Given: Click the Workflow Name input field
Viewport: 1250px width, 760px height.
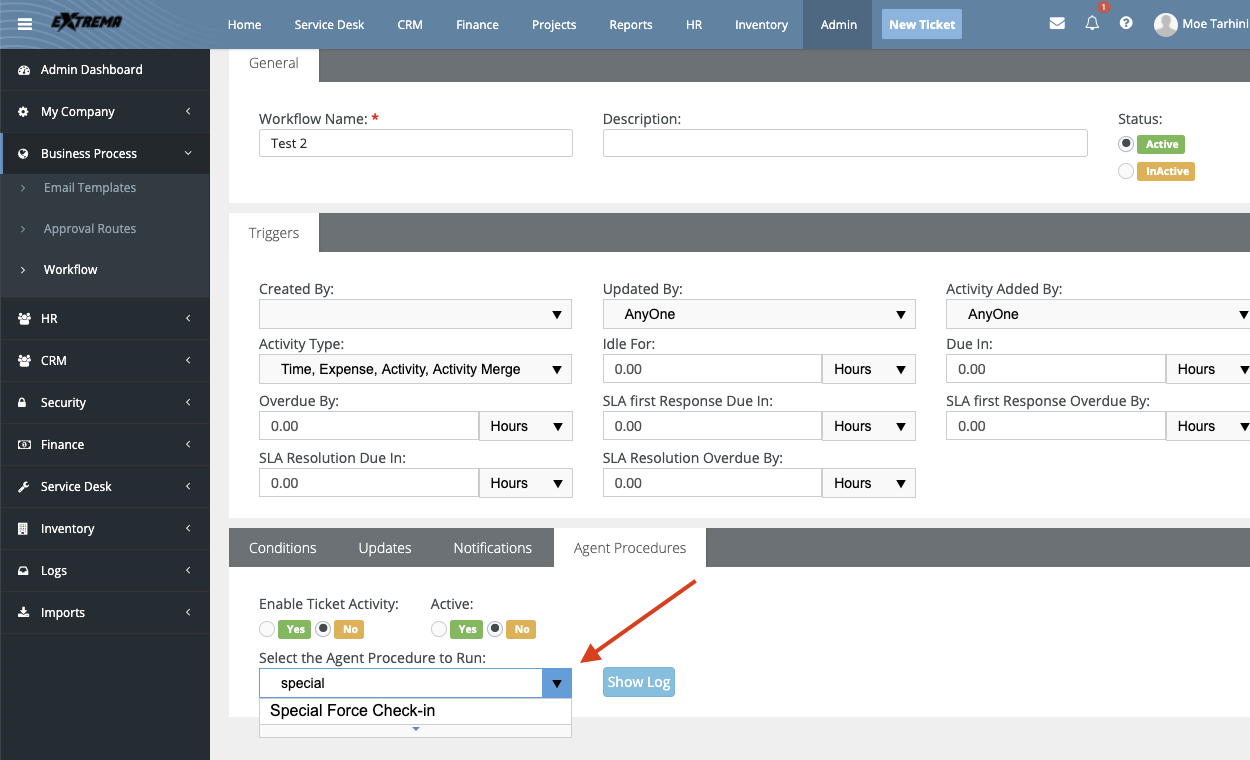Looking at the screenshot, I should click(415, 143).
